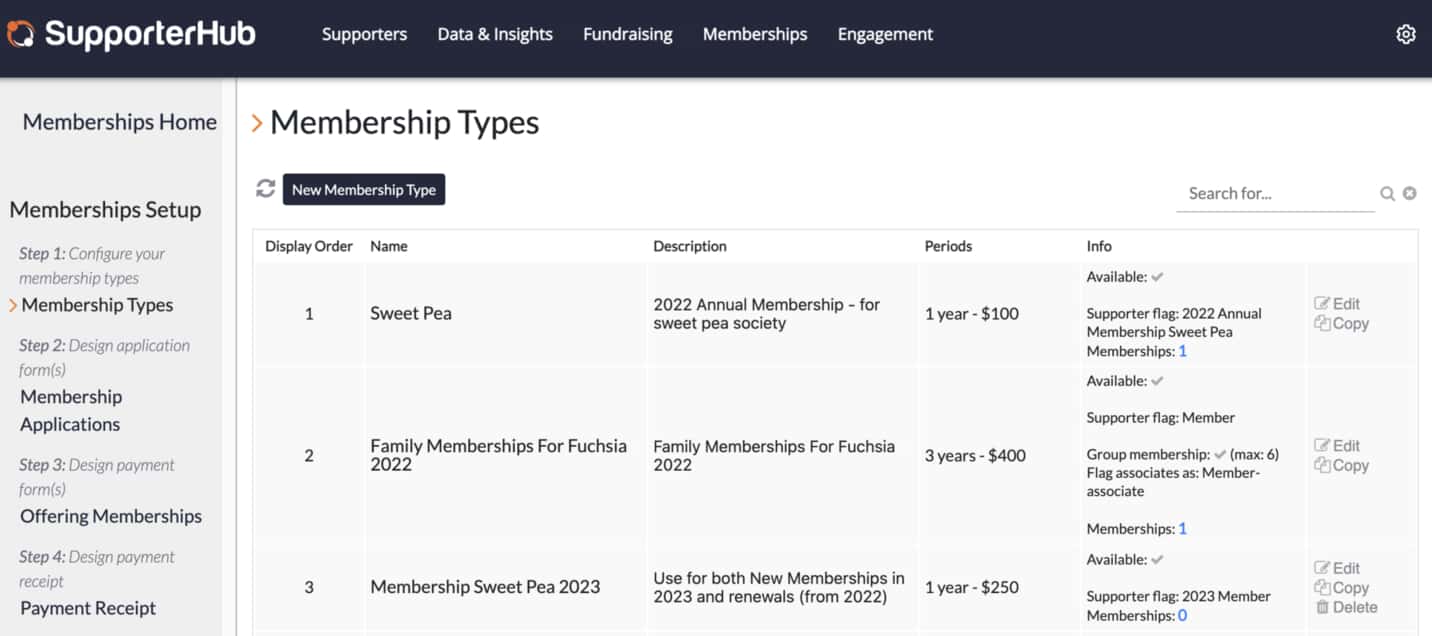
Task: Open the Fundraising menu
Action: (x=628, y=35)
